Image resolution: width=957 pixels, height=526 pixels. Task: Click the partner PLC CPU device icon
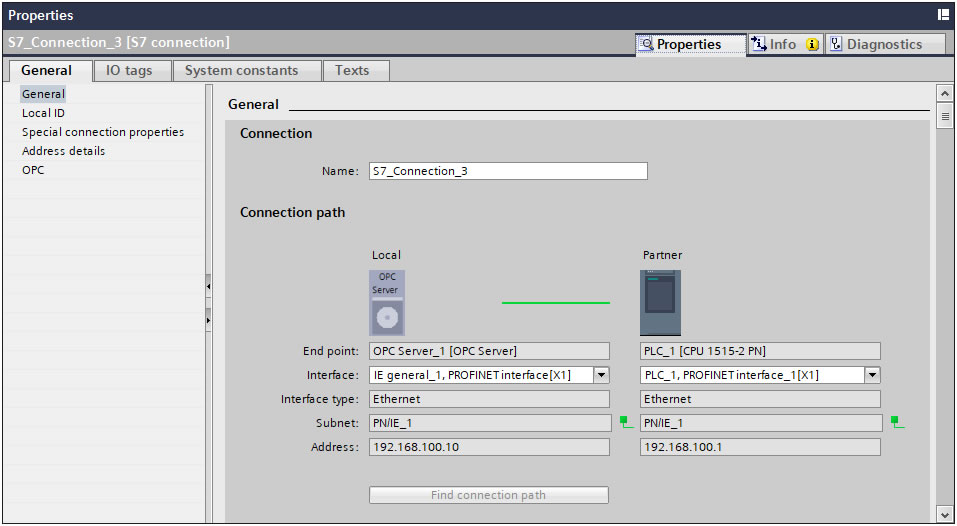pyautogui.click(x=660, y=303)
